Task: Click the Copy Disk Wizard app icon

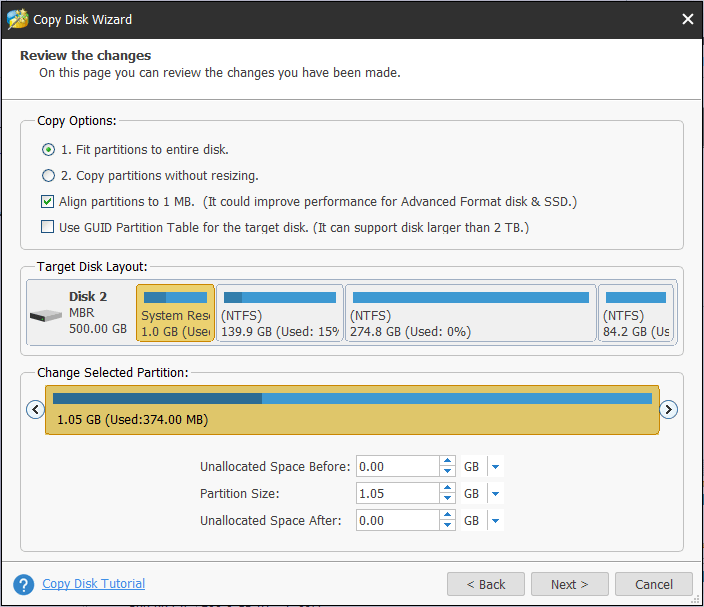Action: pyautogui.click(x=17, y=19)
